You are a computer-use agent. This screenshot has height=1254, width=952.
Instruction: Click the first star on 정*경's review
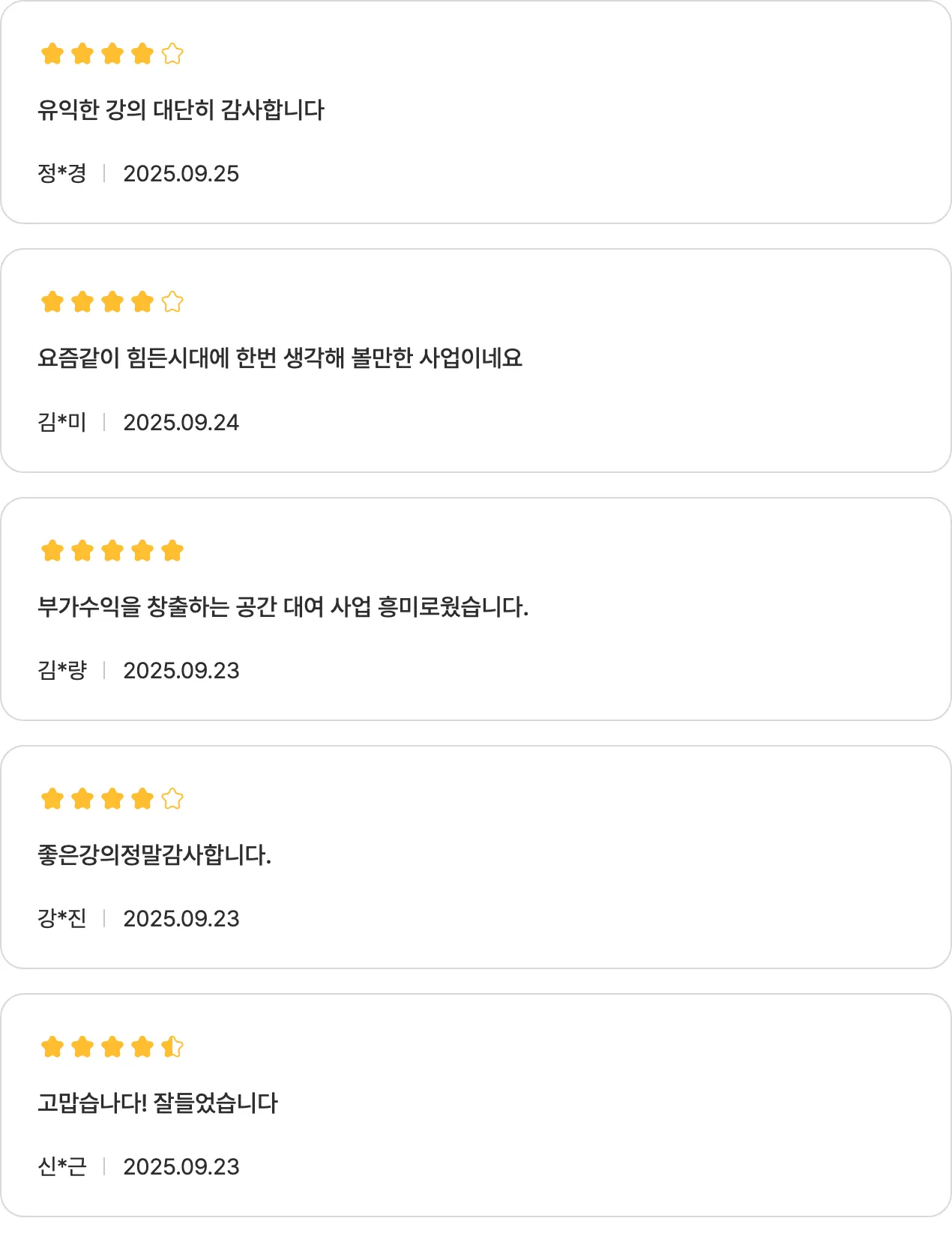pos(52,54)
